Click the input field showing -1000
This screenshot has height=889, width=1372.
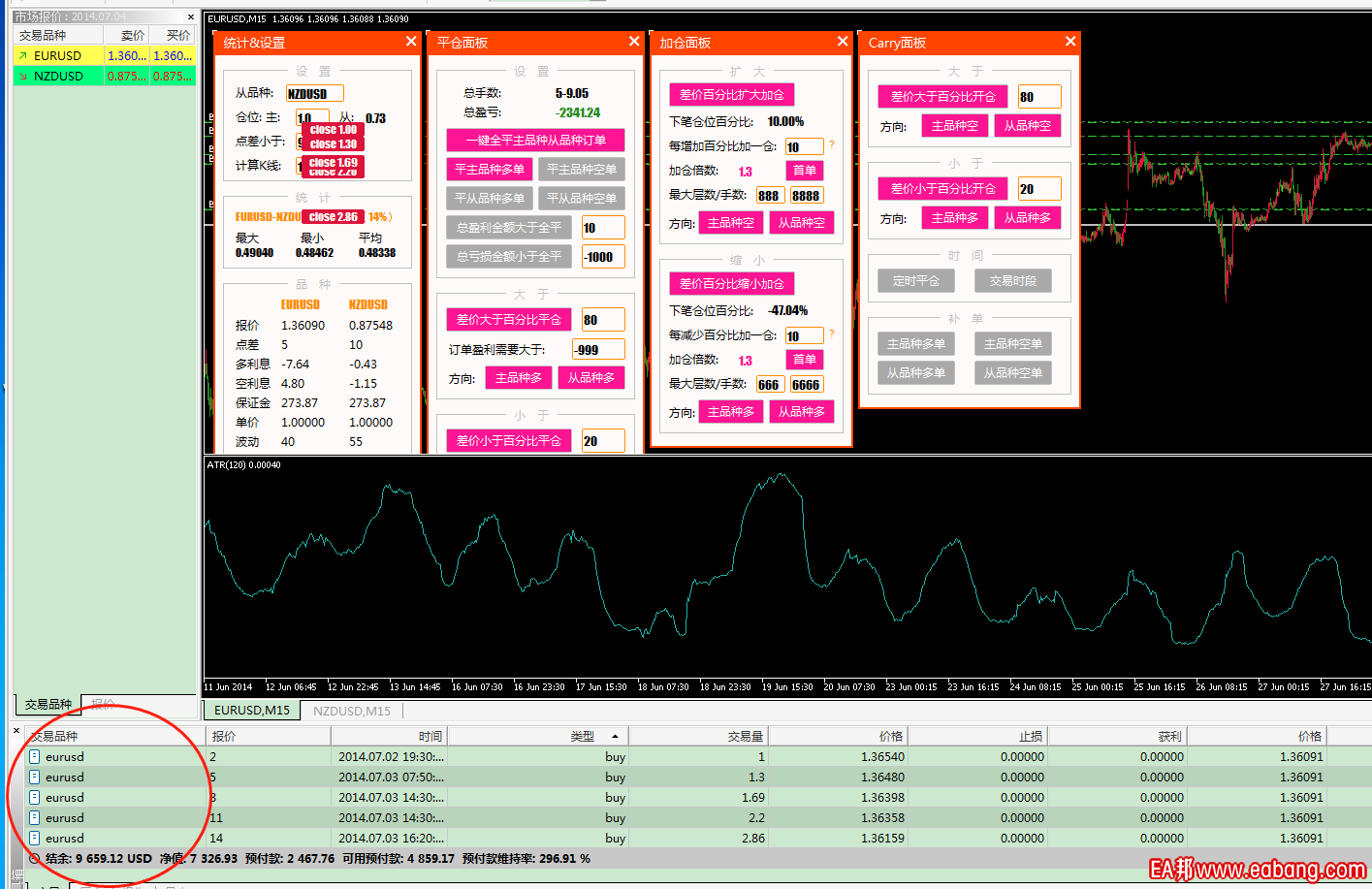click(x=603, y=257)
